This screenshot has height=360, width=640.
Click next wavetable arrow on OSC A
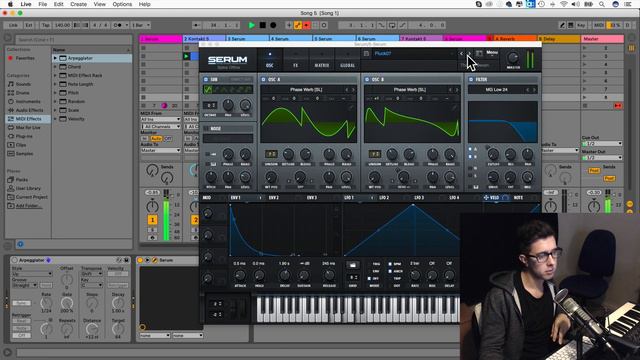(x=353, y=90)
